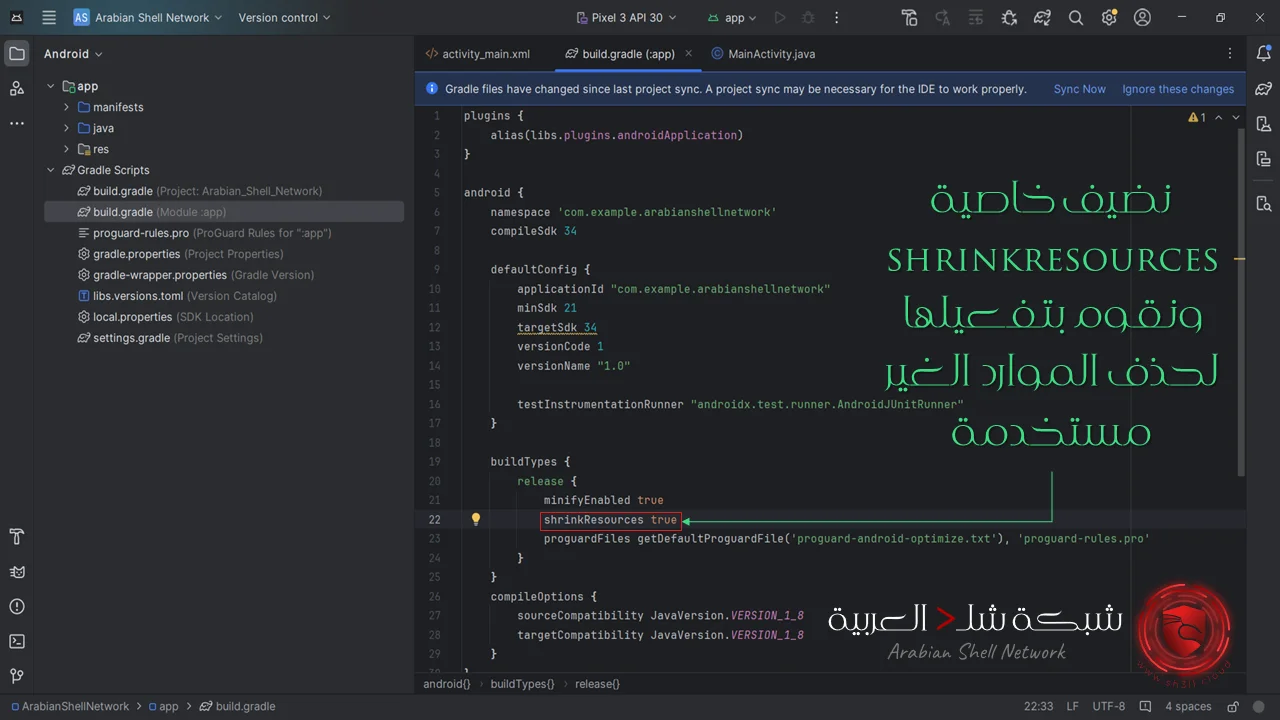Expand the manifests folder
Image resolution: width=1280 pixels, height=720 pixels.
click(x=67, y=107)
